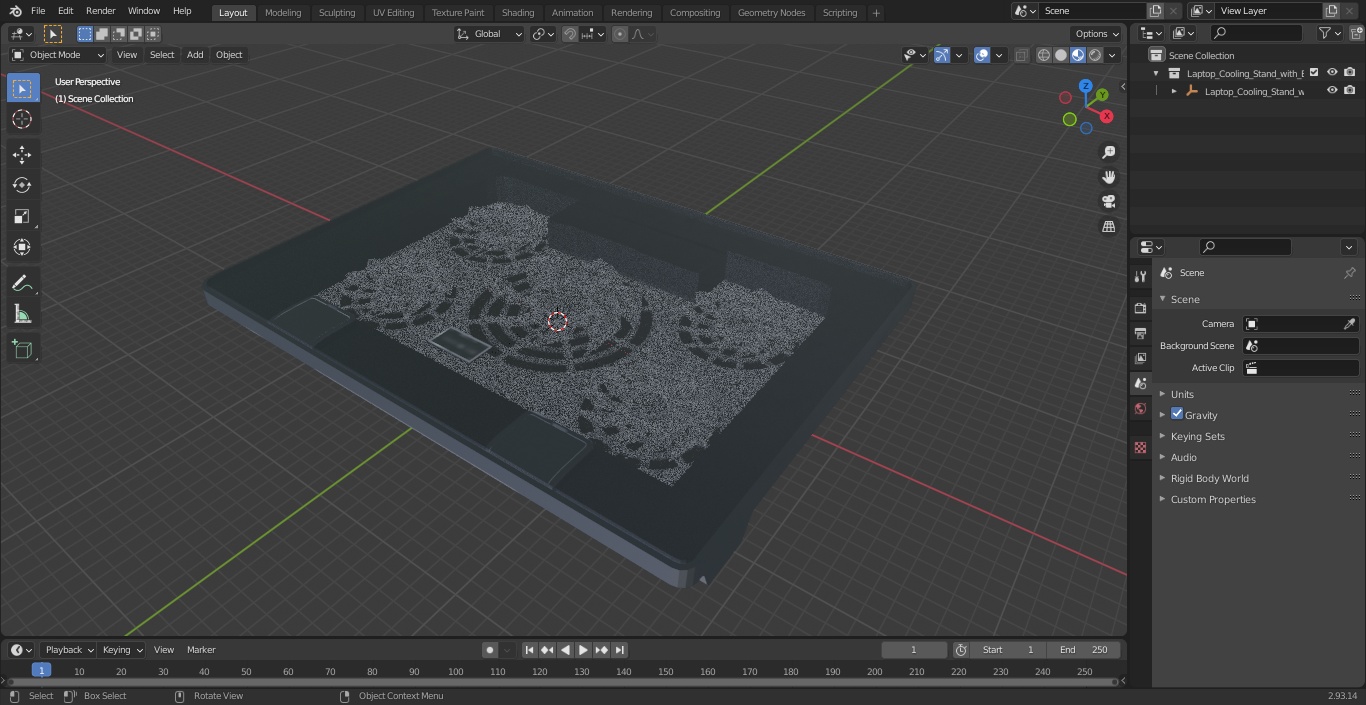Viewport: 1366px width, 705px height.
Task: Open the File menu
Action: pyautogui.click(x=38, y=11)
